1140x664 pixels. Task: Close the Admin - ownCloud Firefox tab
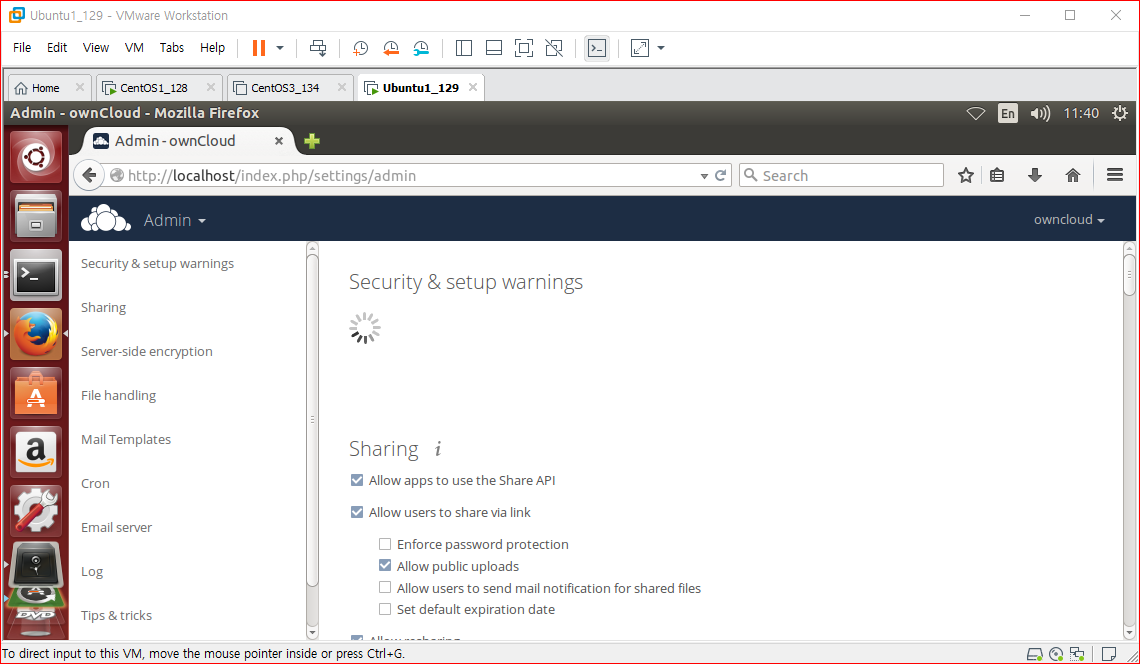pyautogui.click(x=278, y=141)
